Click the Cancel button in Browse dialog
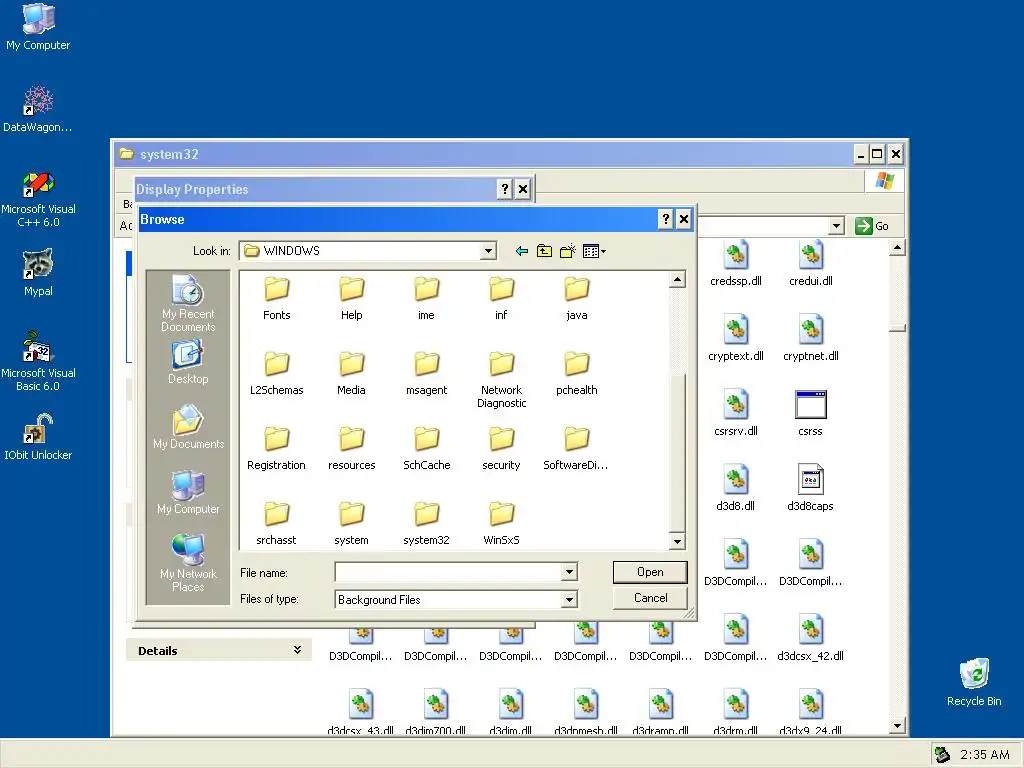The width and height of the screenshot is (1024, 768). [x=650, y=598]
